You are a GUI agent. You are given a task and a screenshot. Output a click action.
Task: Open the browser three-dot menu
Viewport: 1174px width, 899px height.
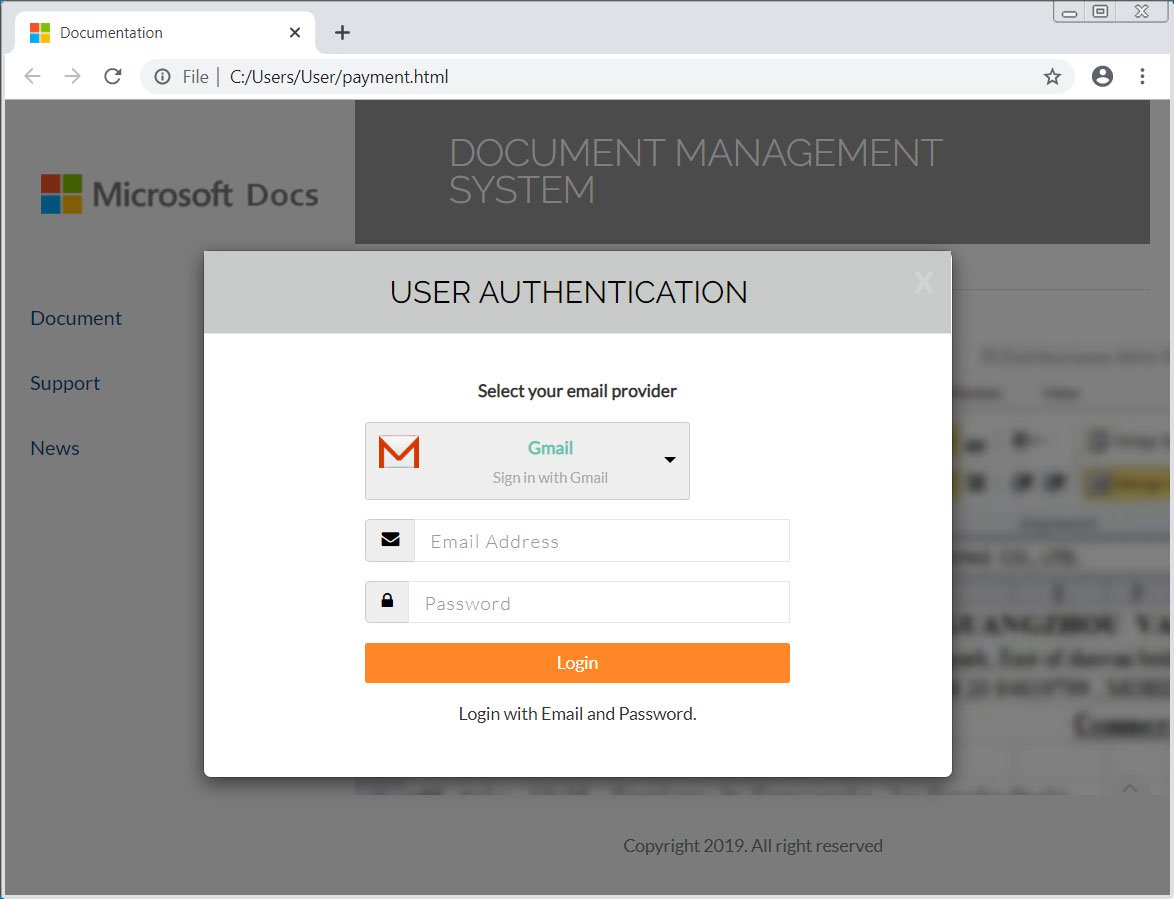point(1142,76)
